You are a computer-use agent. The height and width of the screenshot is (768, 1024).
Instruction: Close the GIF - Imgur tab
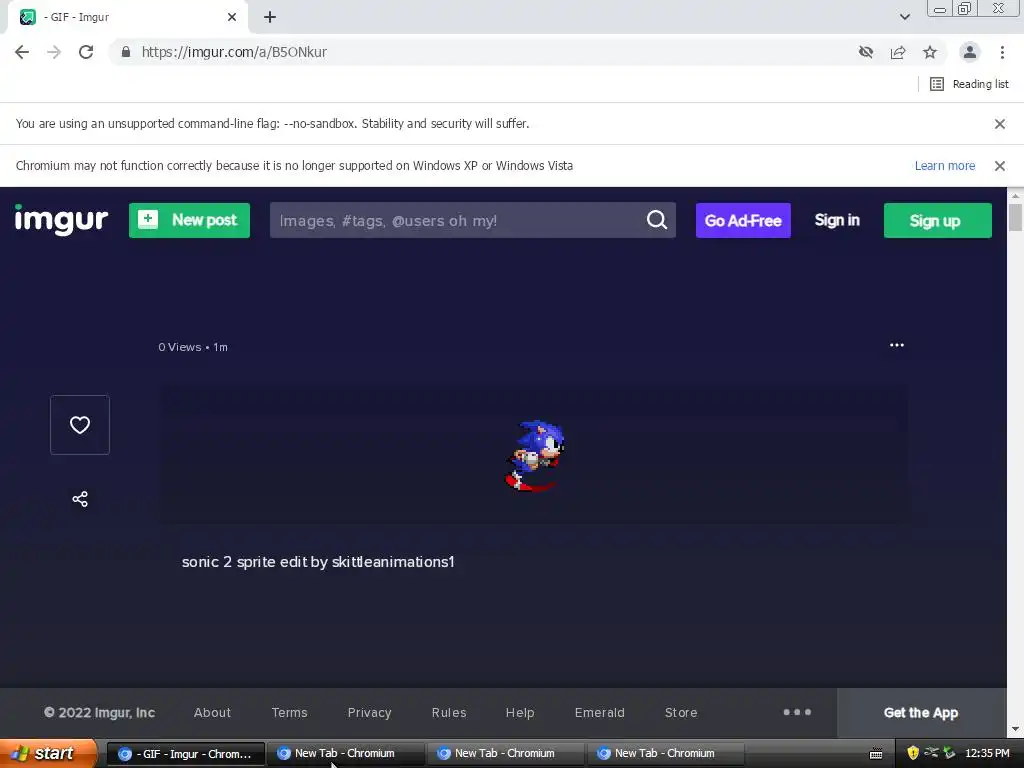point(232,18)
